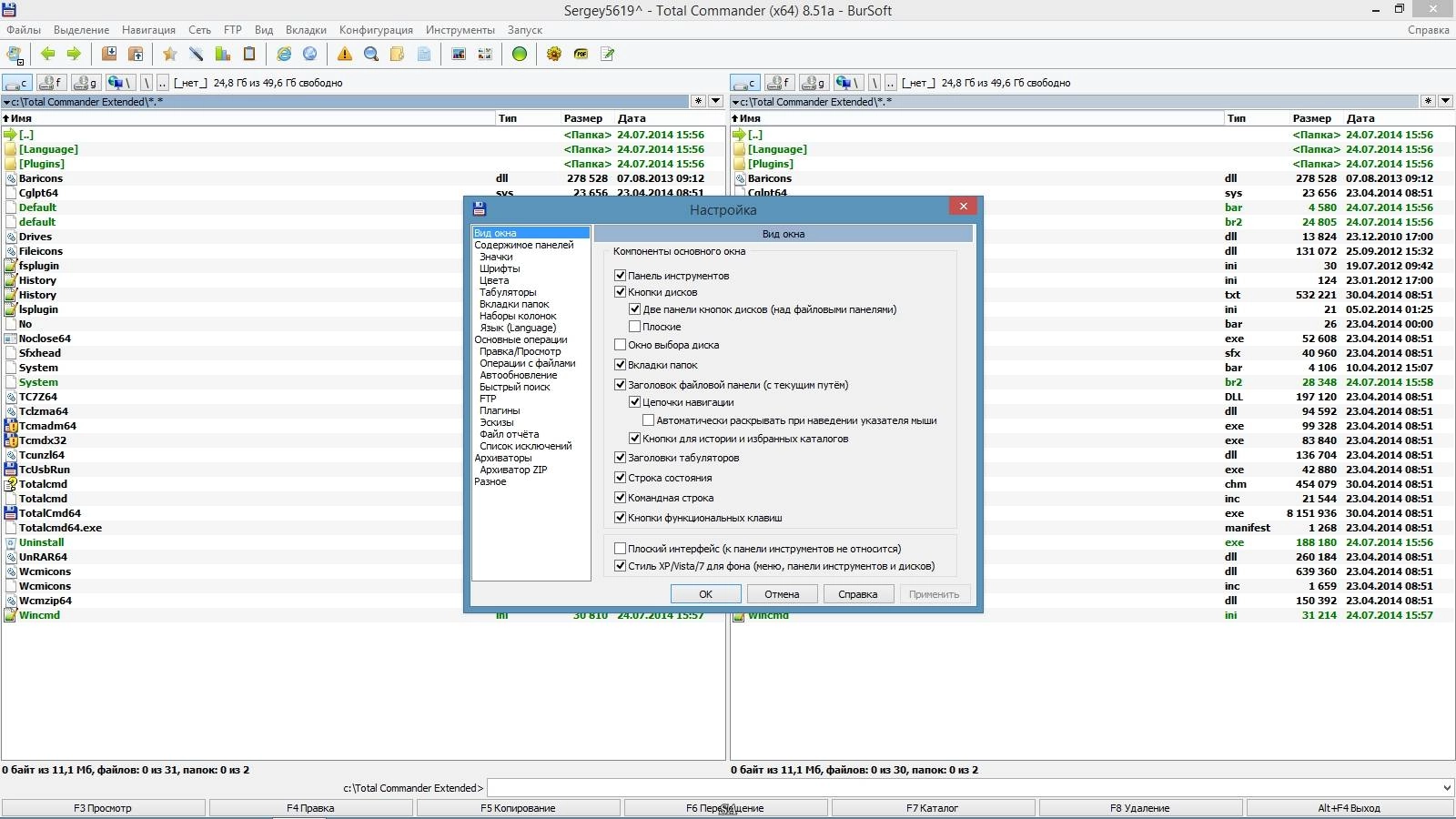Image resolution: width=1456 pixels, height=819 pixels.
Task: Click the box with up arrow toolbar icon
Action: (136, 55)
